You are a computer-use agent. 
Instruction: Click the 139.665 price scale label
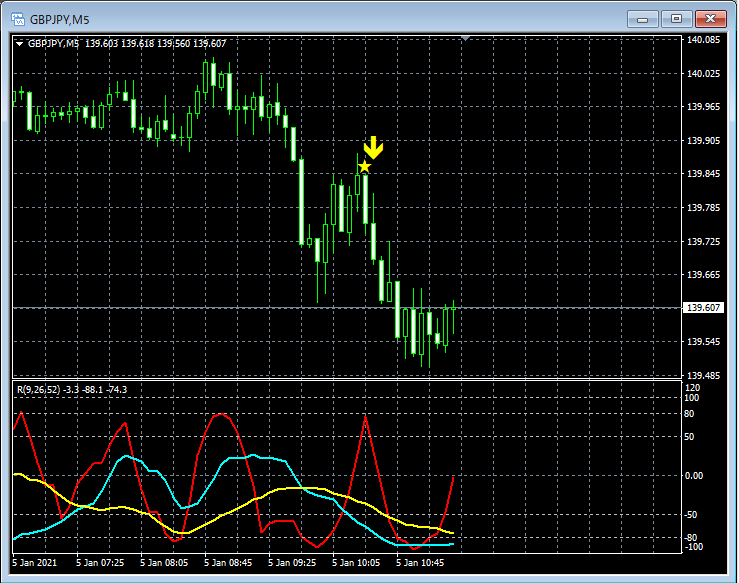click(x=703, y=275)
